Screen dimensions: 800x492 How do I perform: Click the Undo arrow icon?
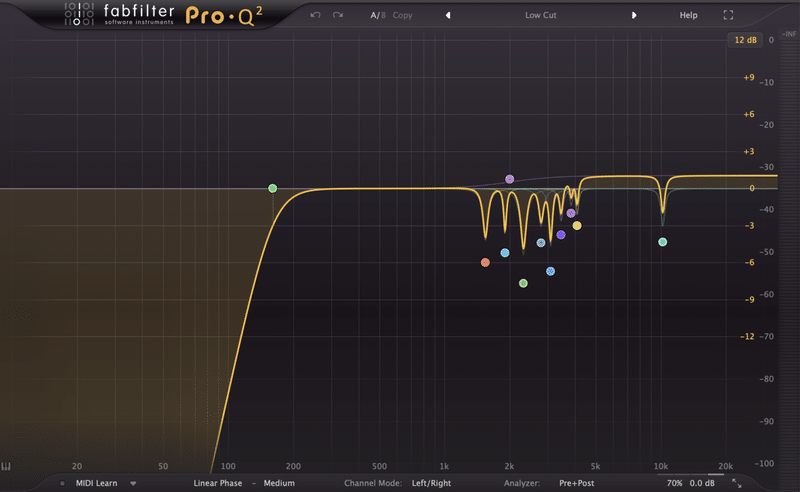tap(315, 15)
